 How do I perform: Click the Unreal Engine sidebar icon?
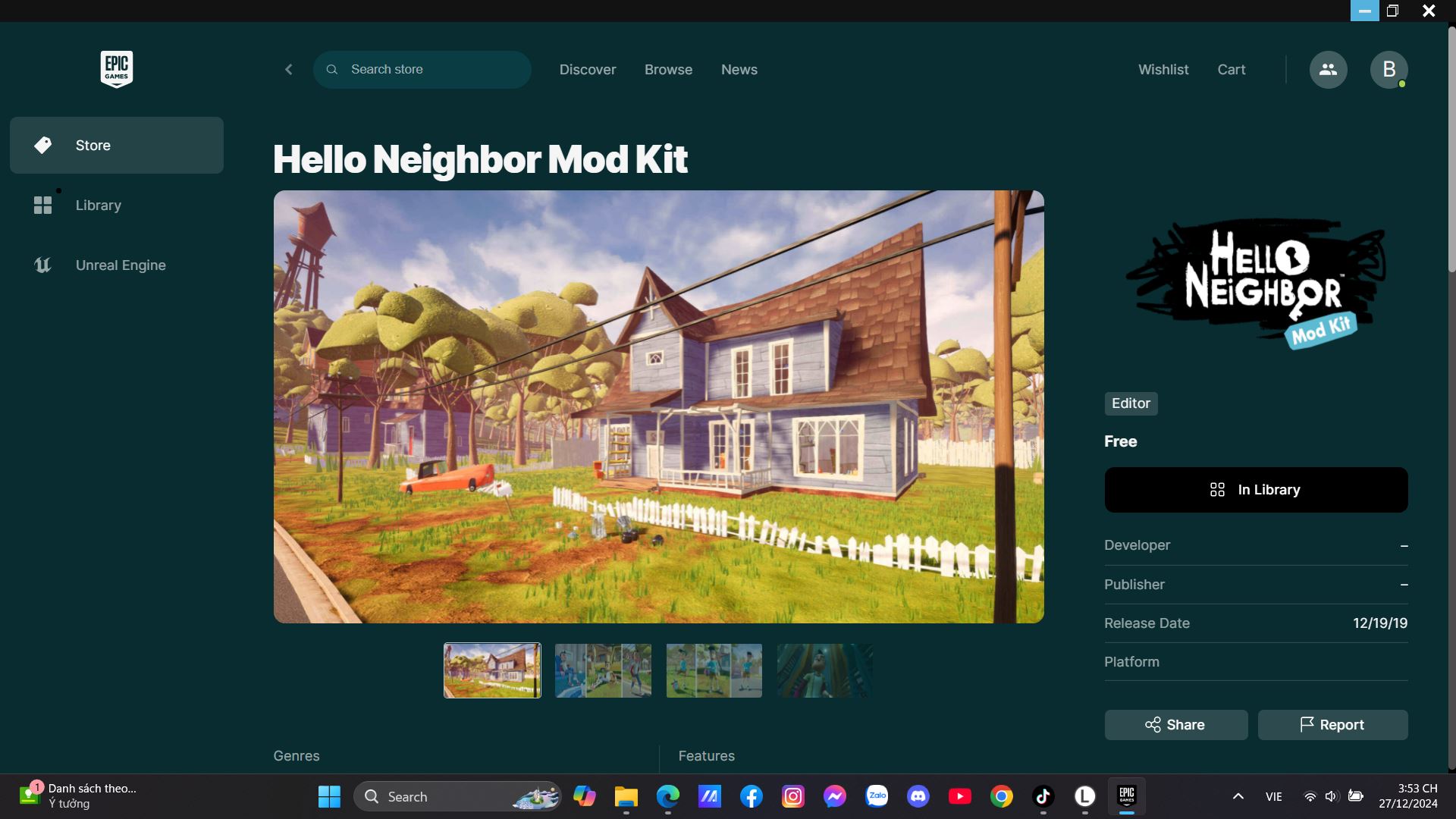[x=40, y=266]
